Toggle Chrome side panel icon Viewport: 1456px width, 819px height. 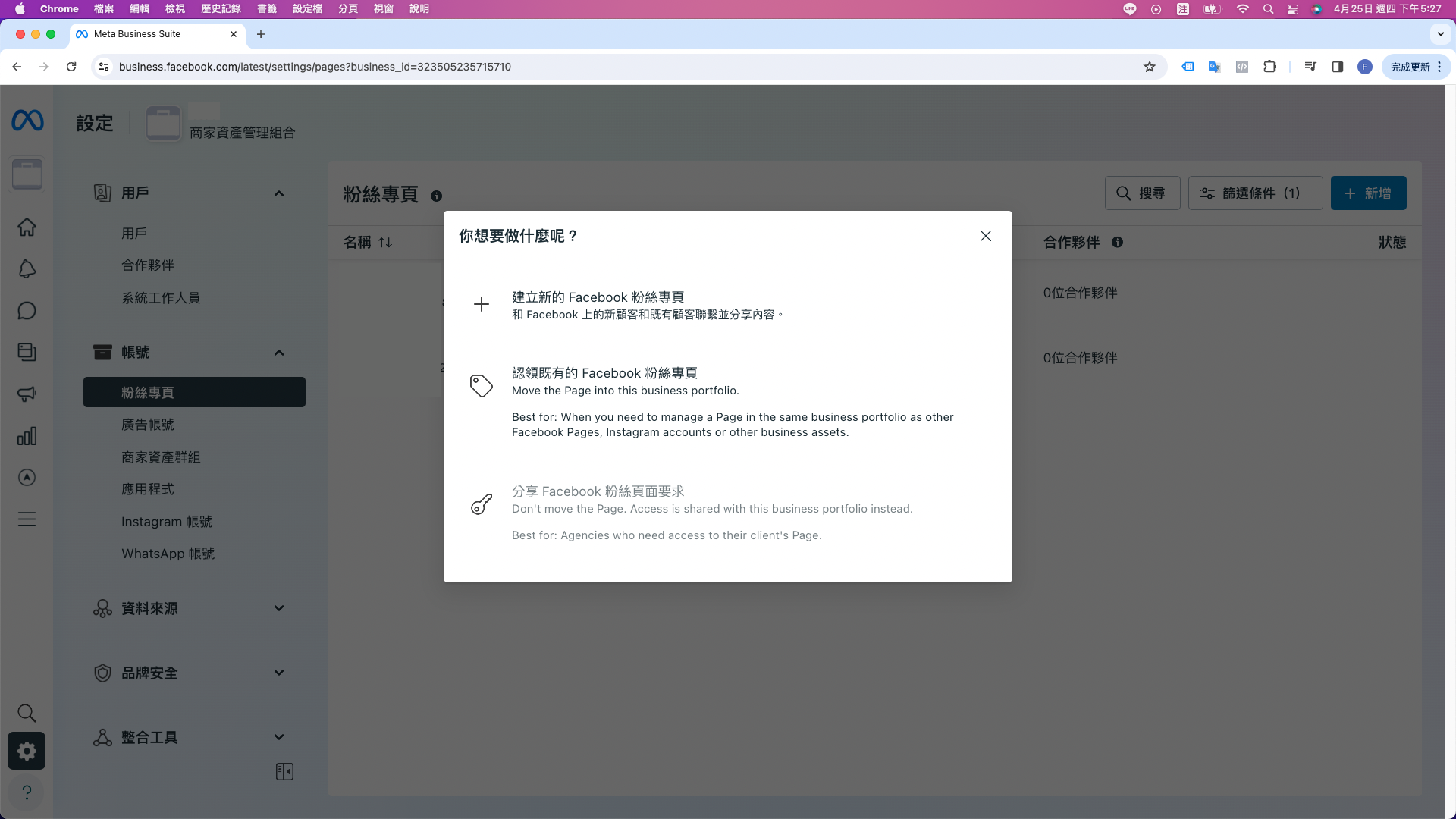1338,67
